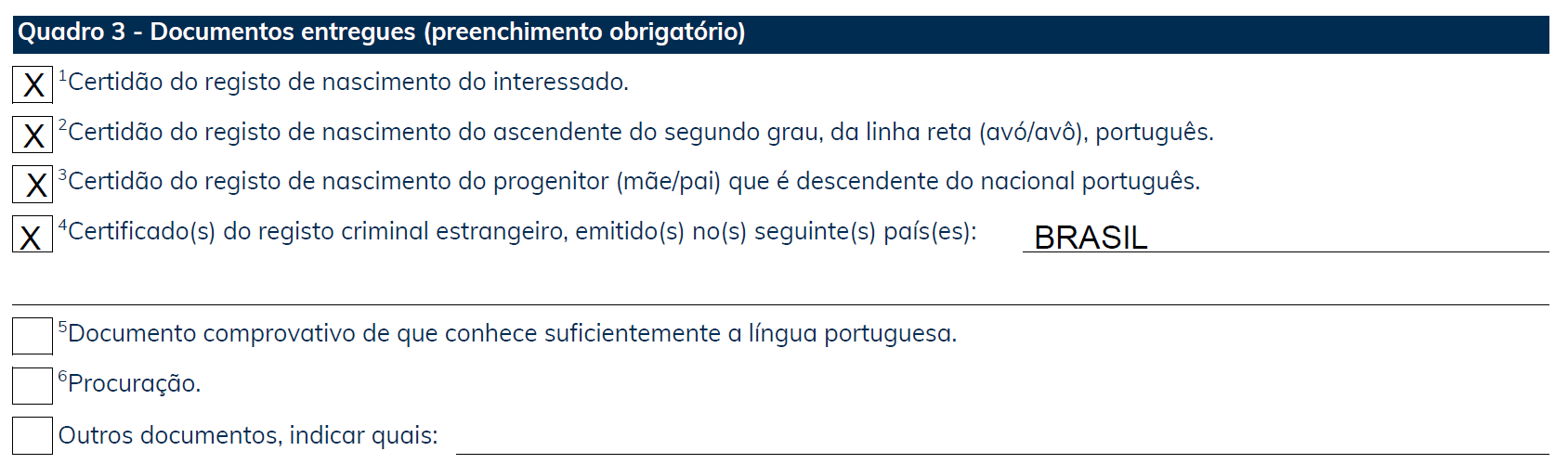Uncheck the registo criminal estrangeiro checkbox
The width and height of the screenshot is (1568, 464).
tap(33, 235)
